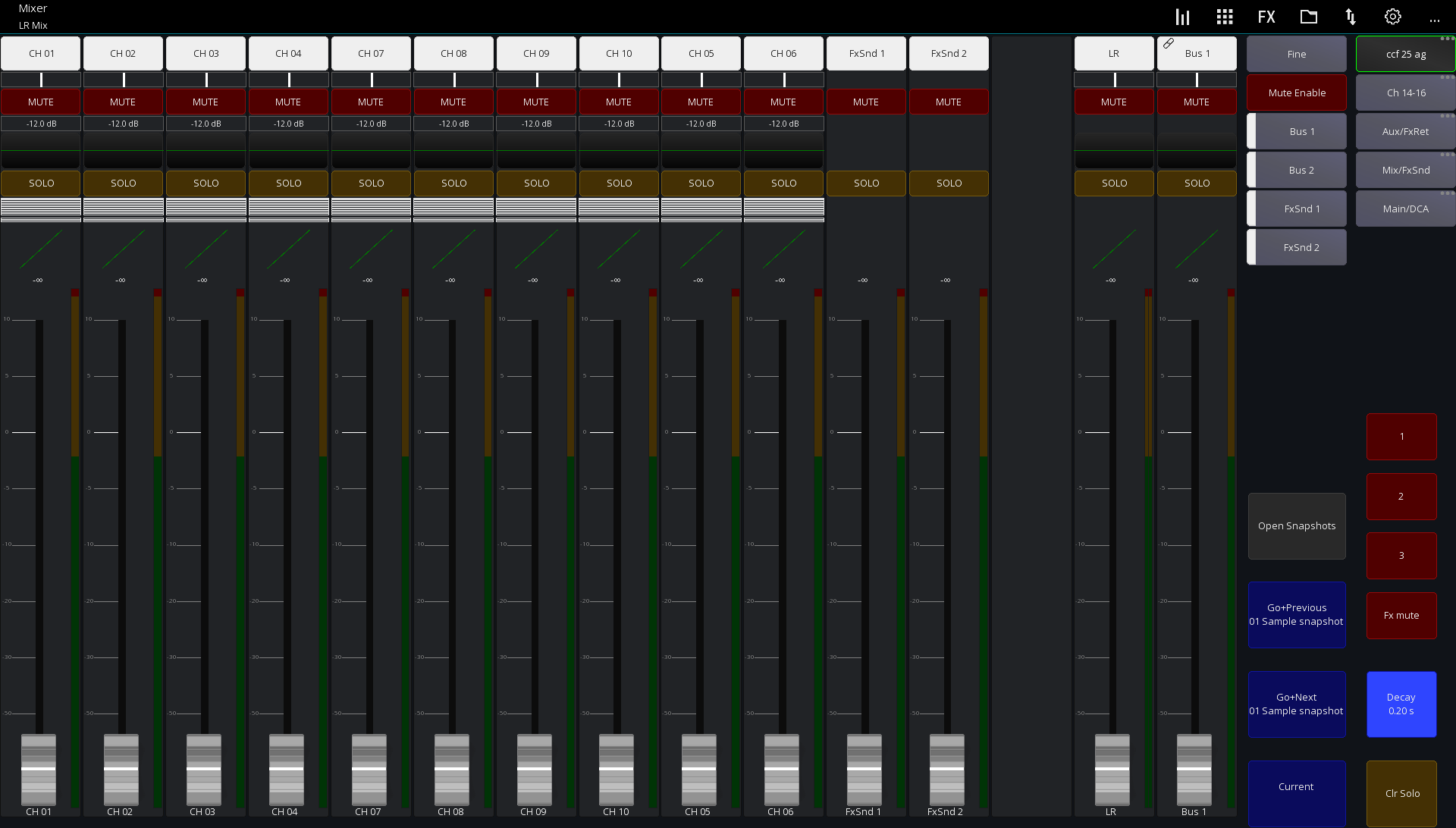Open the scenes folder icon
The height and width of the screenshot is (828, 1456).
[x=1308, y=16]
